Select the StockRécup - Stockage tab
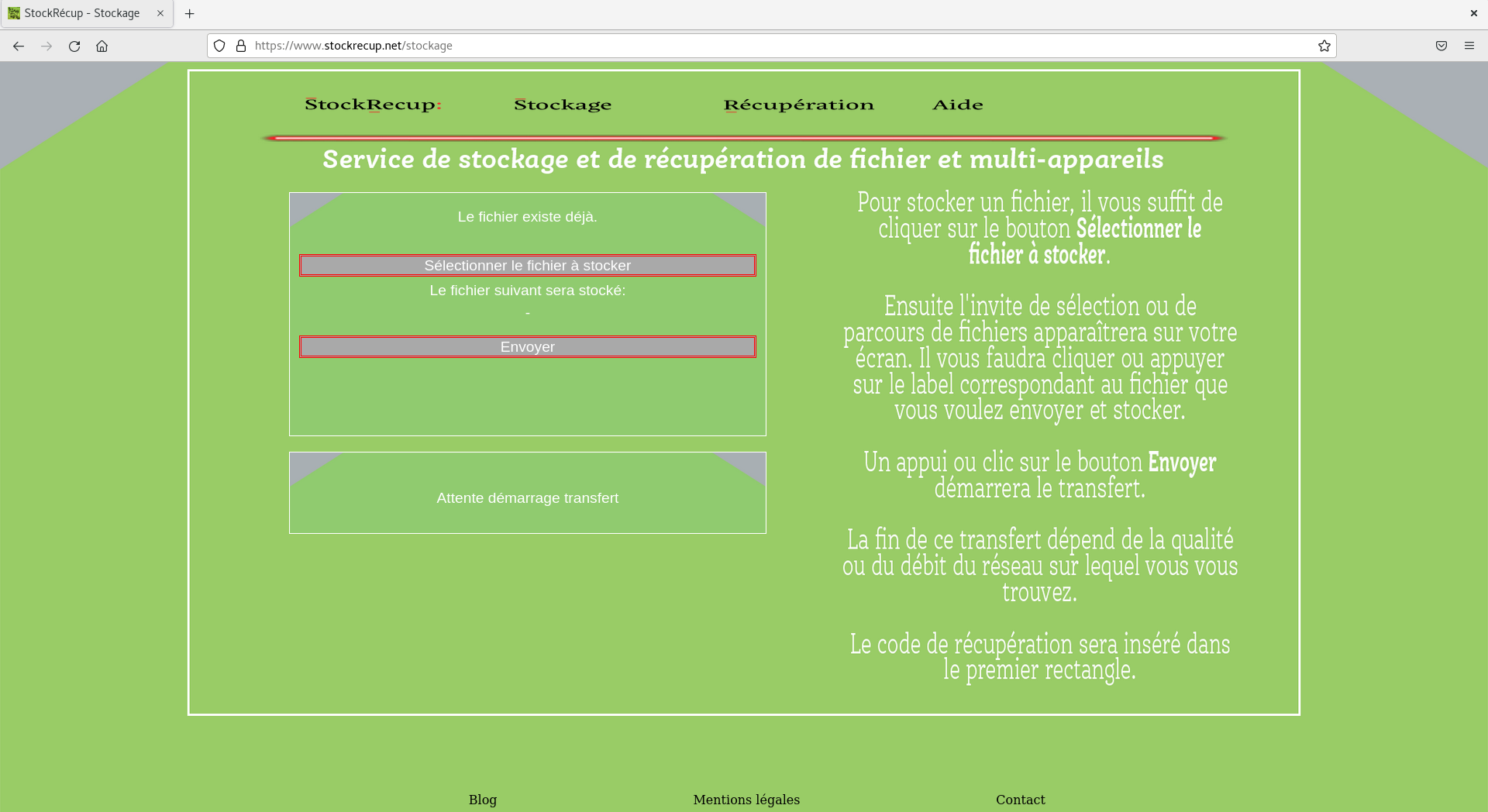 [87, 13]
